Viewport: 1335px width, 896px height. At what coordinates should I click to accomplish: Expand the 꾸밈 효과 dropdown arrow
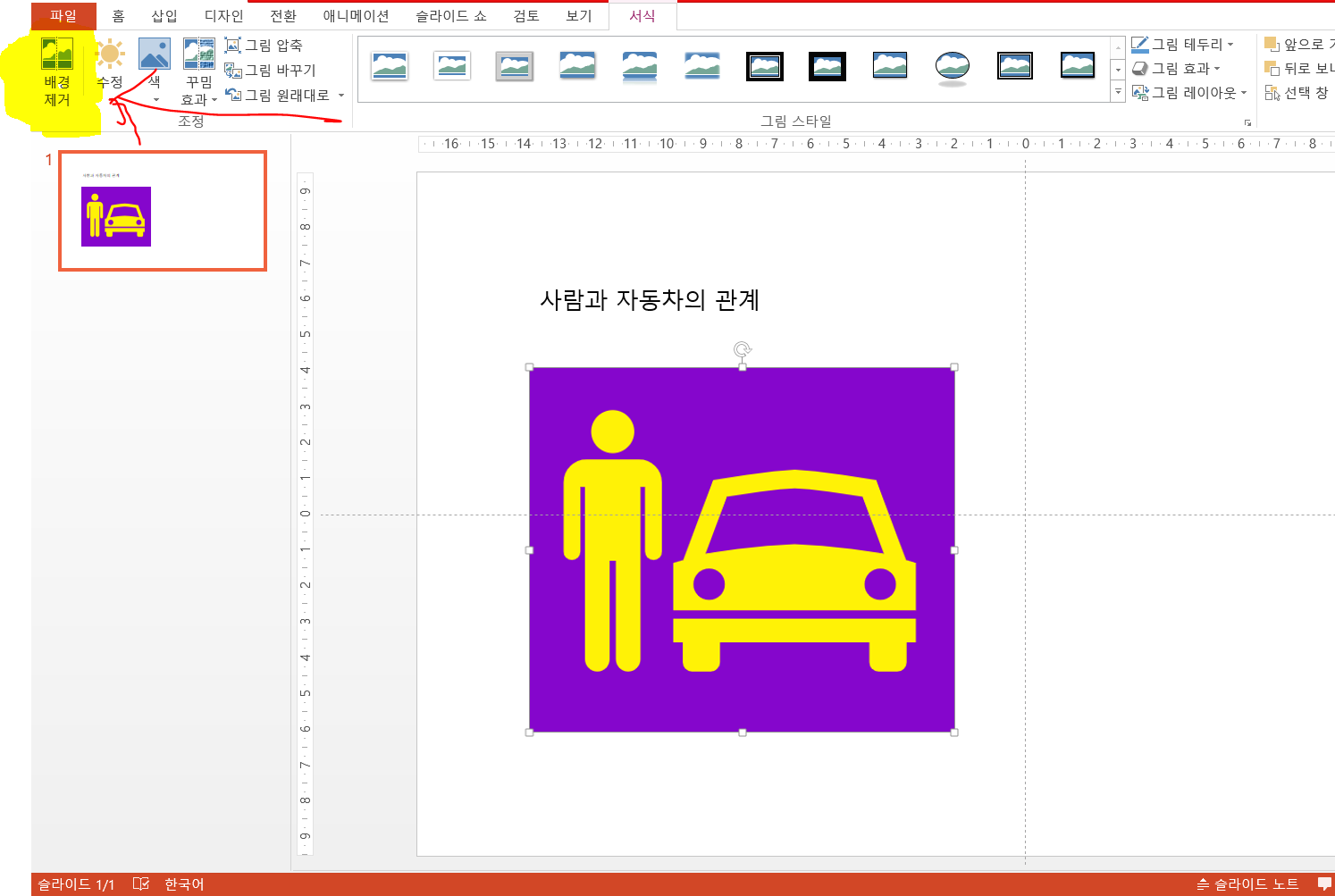214,100
